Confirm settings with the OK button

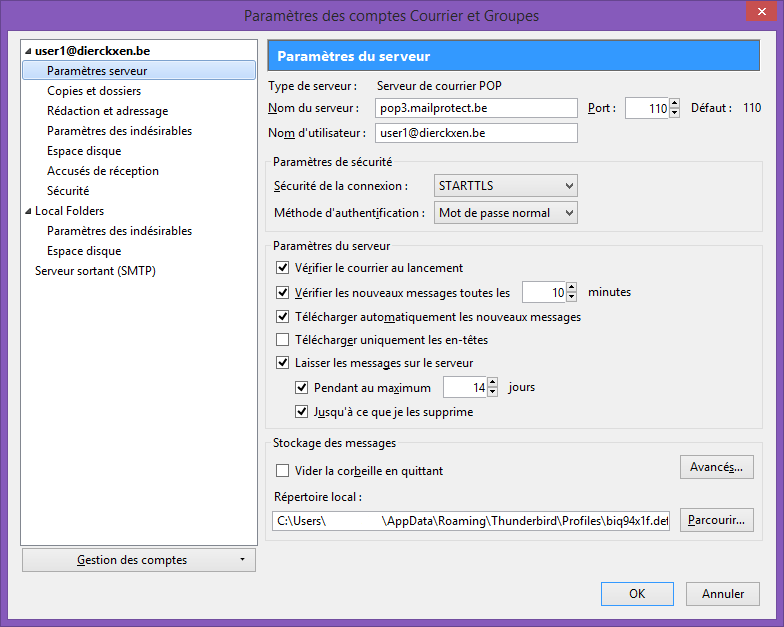point(637,594)
